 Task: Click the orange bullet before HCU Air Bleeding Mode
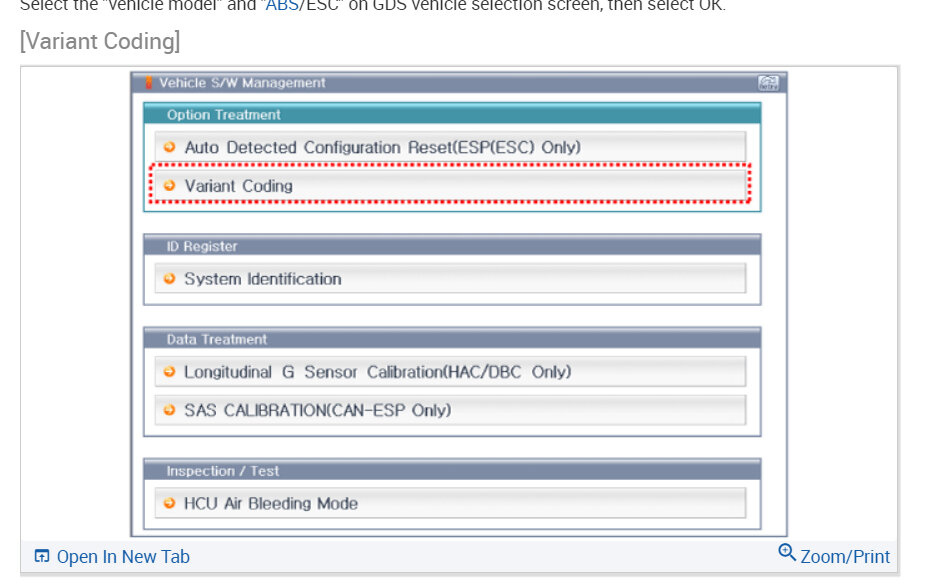click(x=169, y=504)
